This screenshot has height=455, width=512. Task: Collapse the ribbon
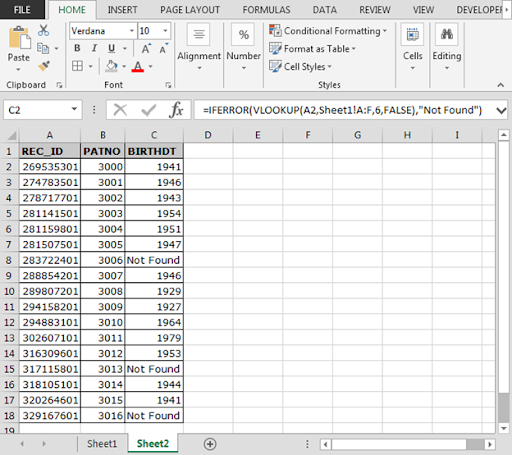pyautogui.click(x=501, y=85)
